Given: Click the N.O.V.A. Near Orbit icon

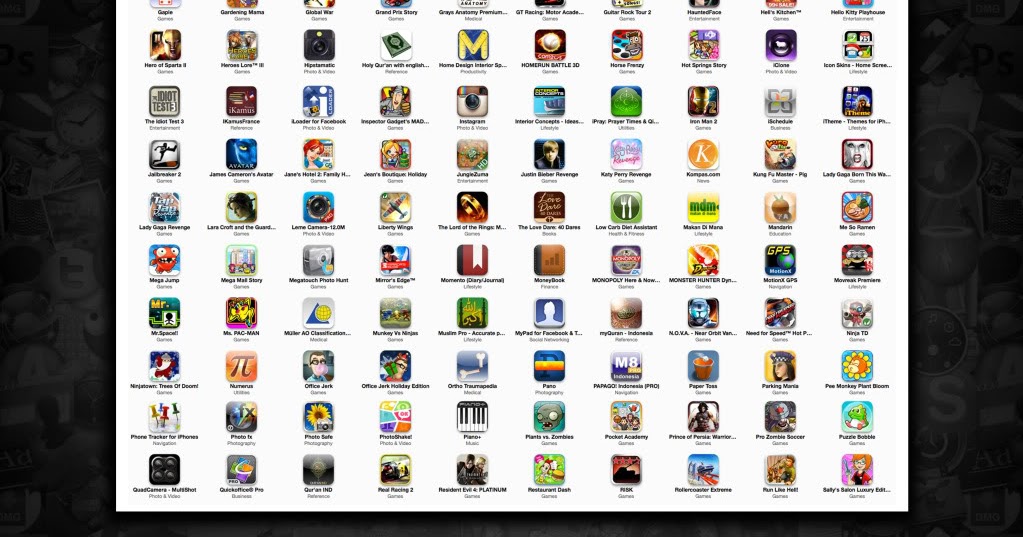Looking at the screenshot, I should 703,313.
